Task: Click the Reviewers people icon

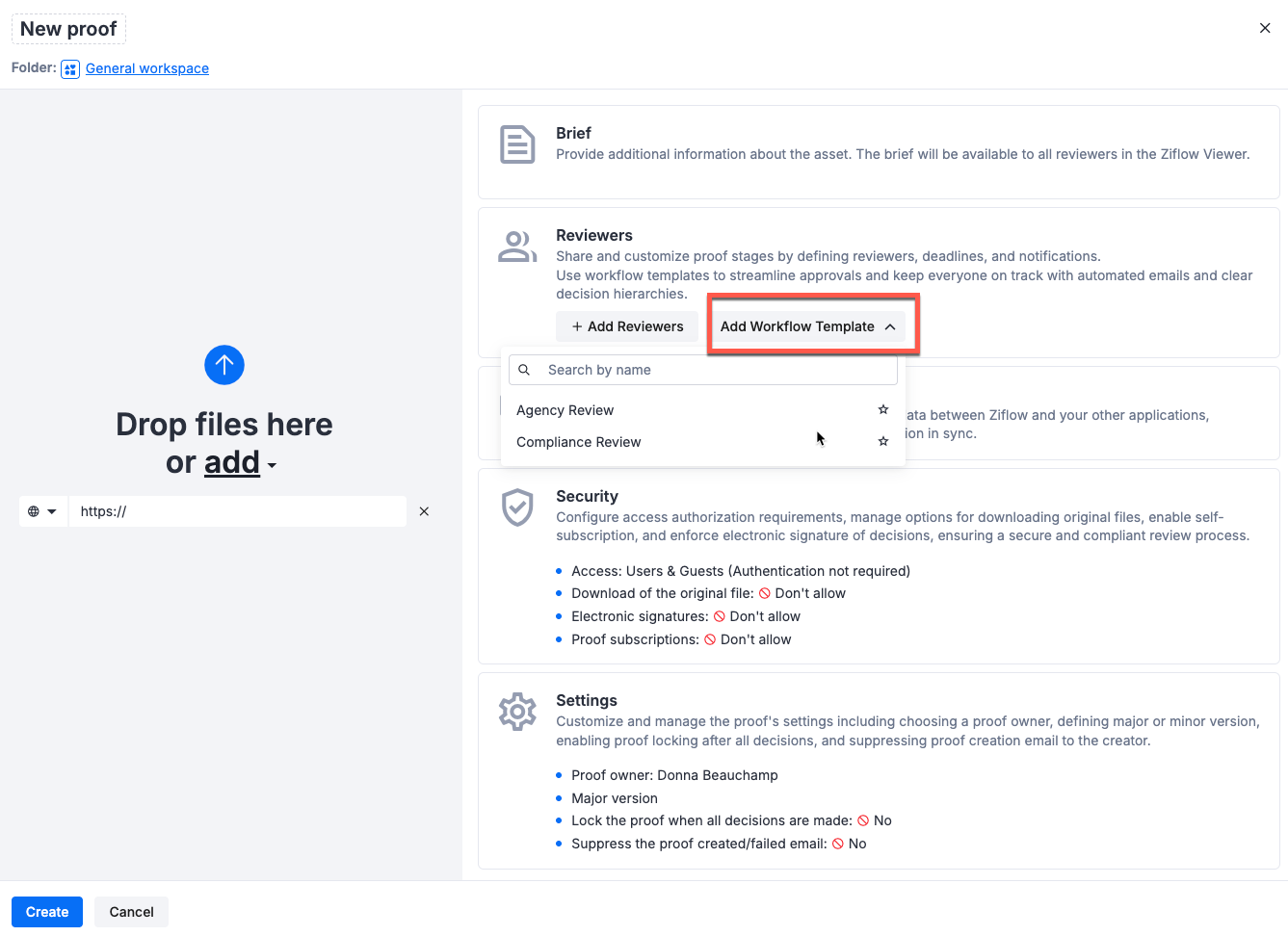Action: tap(517, 247)
